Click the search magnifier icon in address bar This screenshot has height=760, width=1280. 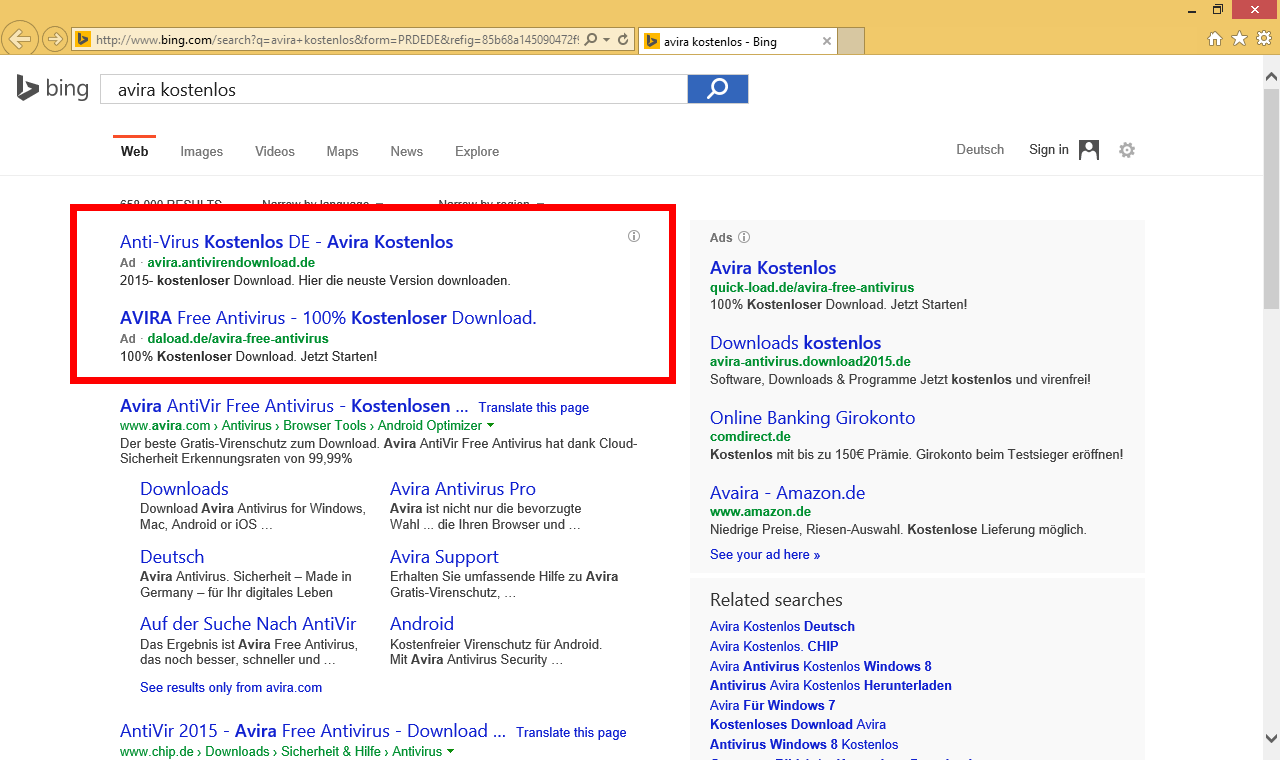(590, 40)
